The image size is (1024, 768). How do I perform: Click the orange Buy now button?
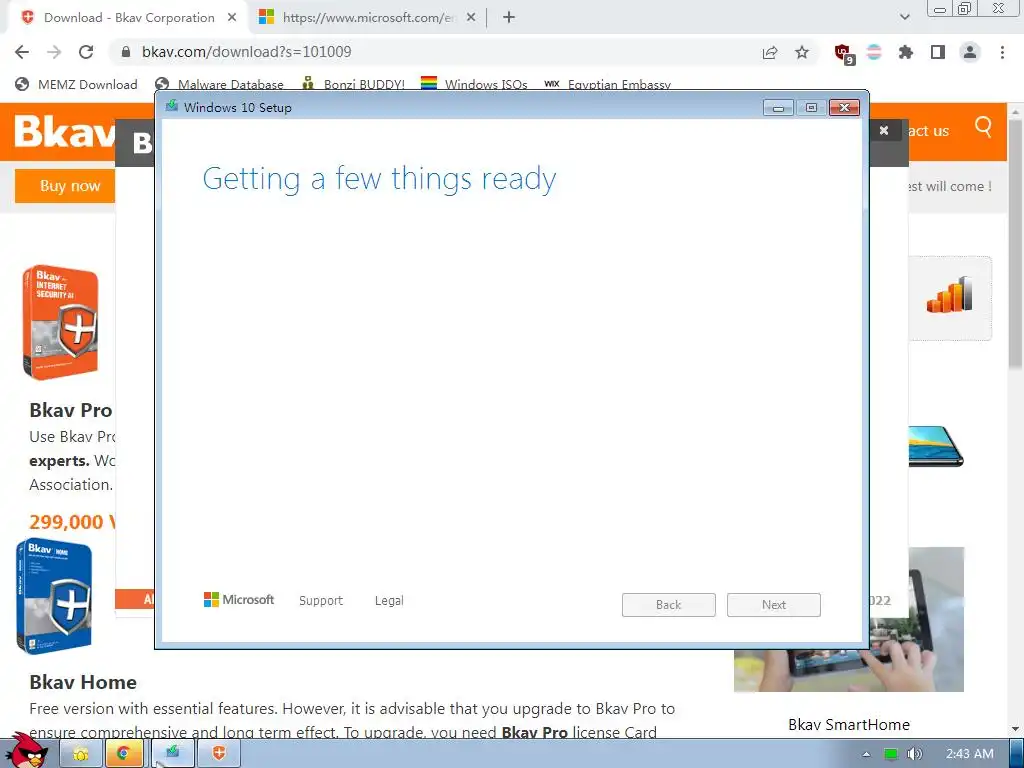coord(65,186)
